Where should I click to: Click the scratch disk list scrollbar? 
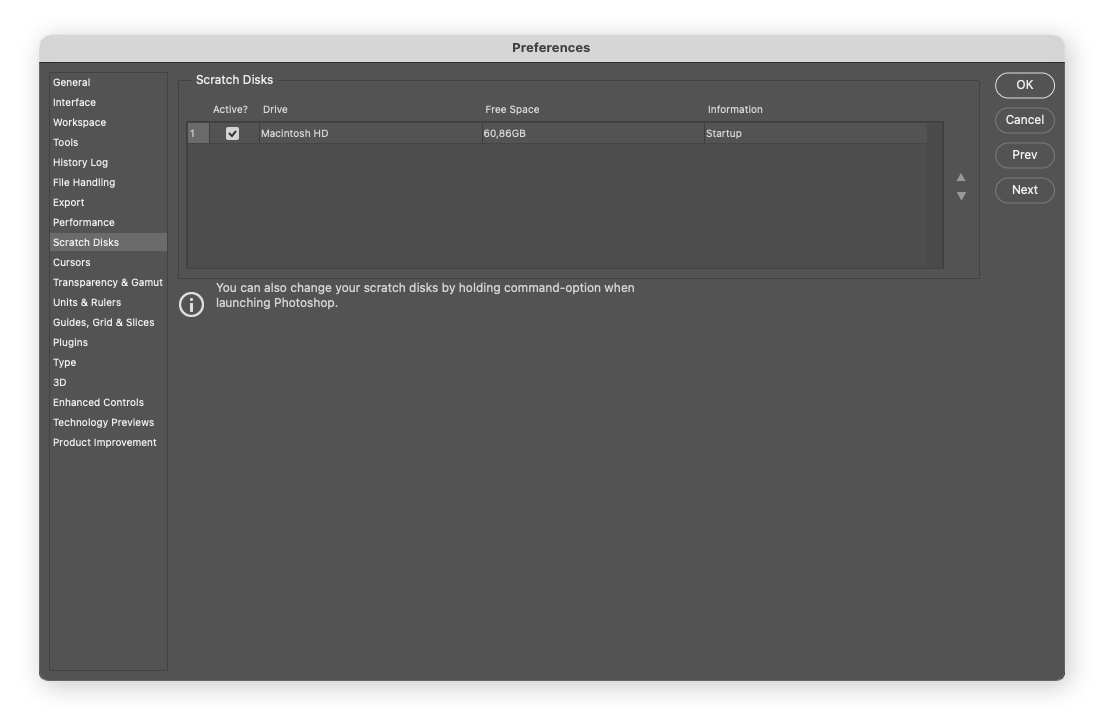935,195
